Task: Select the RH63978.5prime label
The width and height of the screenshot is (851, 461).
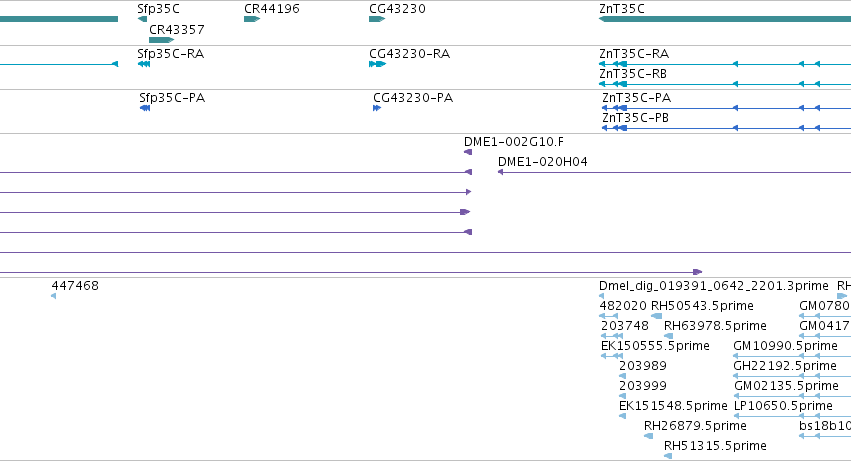Action: tap(715, 326)
